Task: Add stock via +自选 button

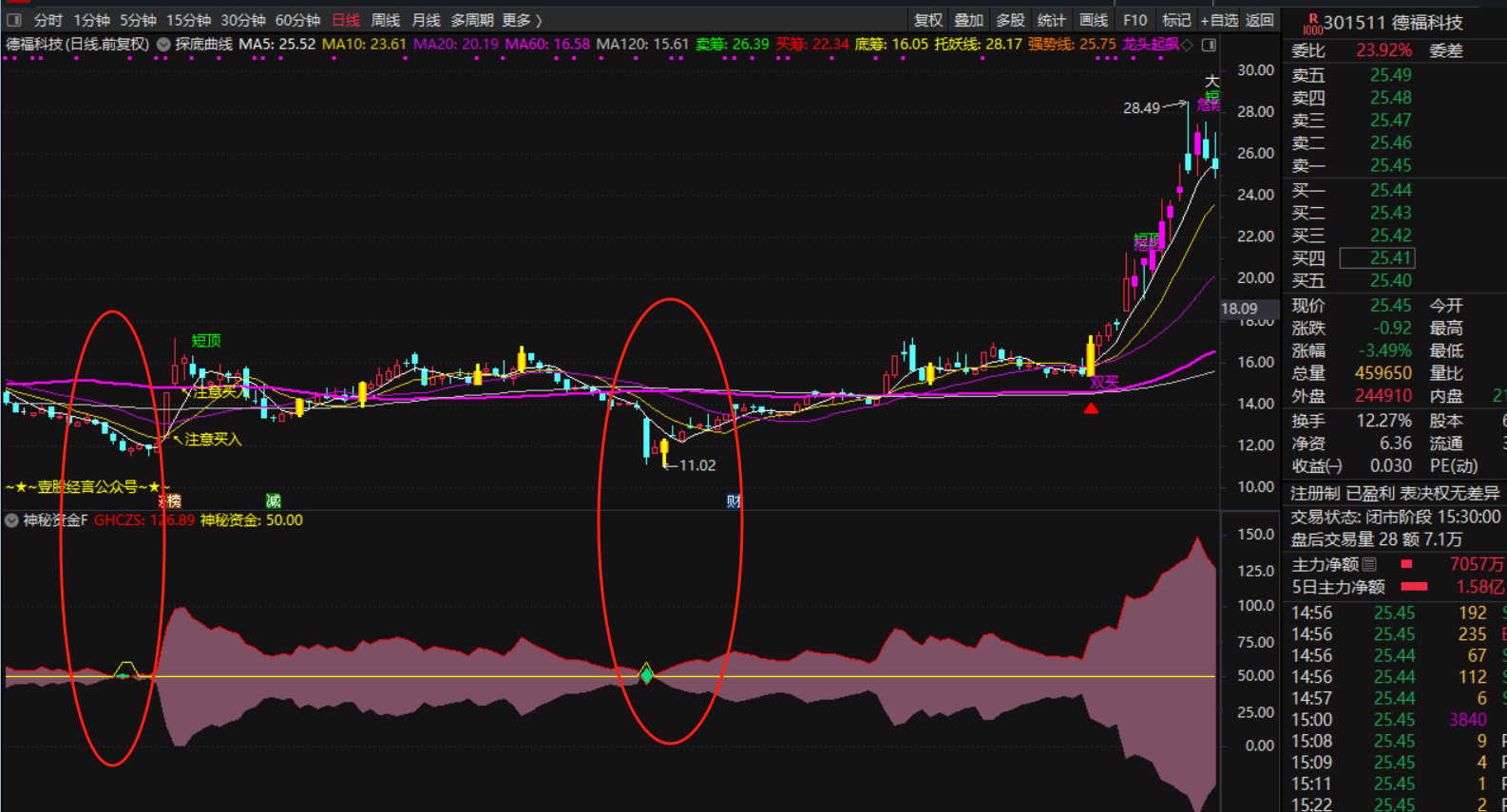Action: (x=1219, y=20)
